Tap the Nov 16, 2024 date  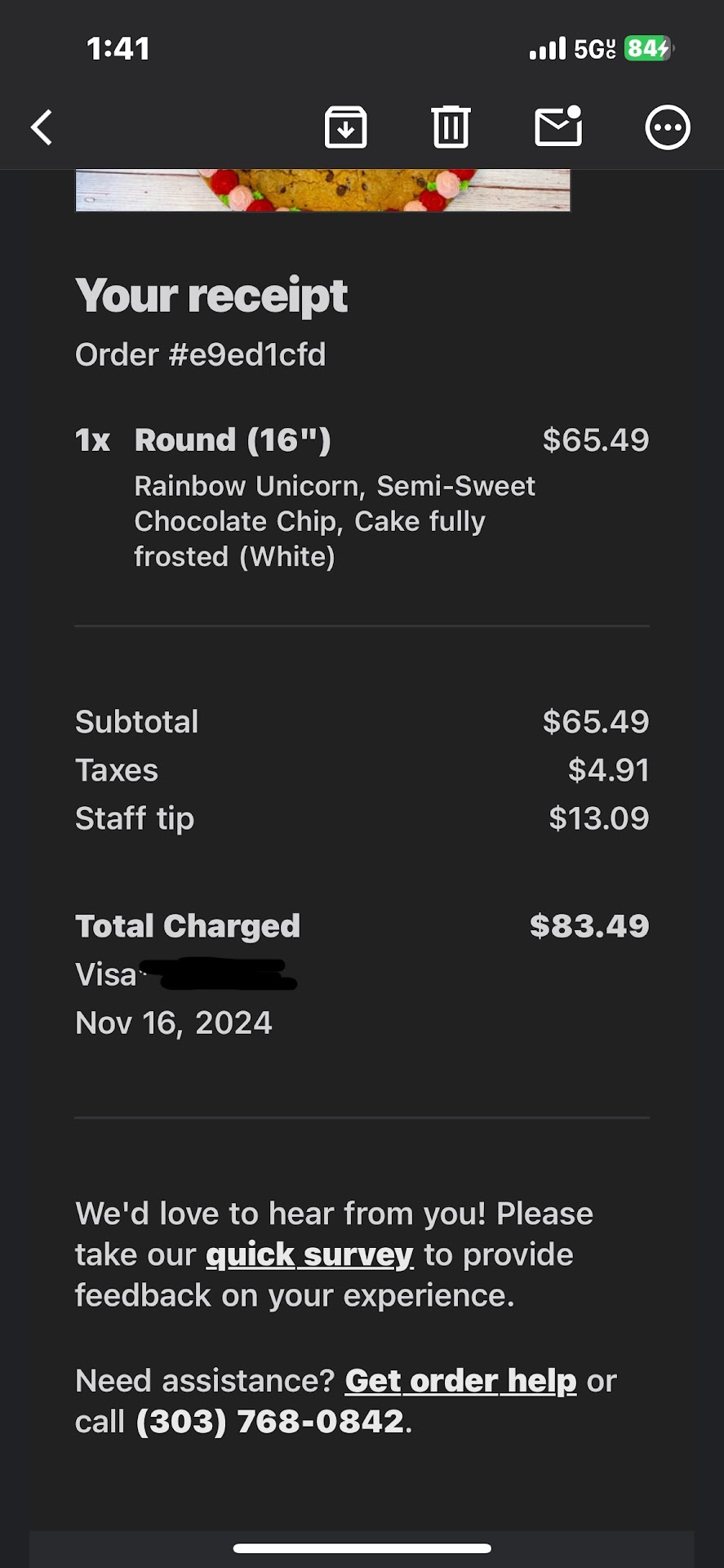pyautogui.click(x=173, y=1022)
